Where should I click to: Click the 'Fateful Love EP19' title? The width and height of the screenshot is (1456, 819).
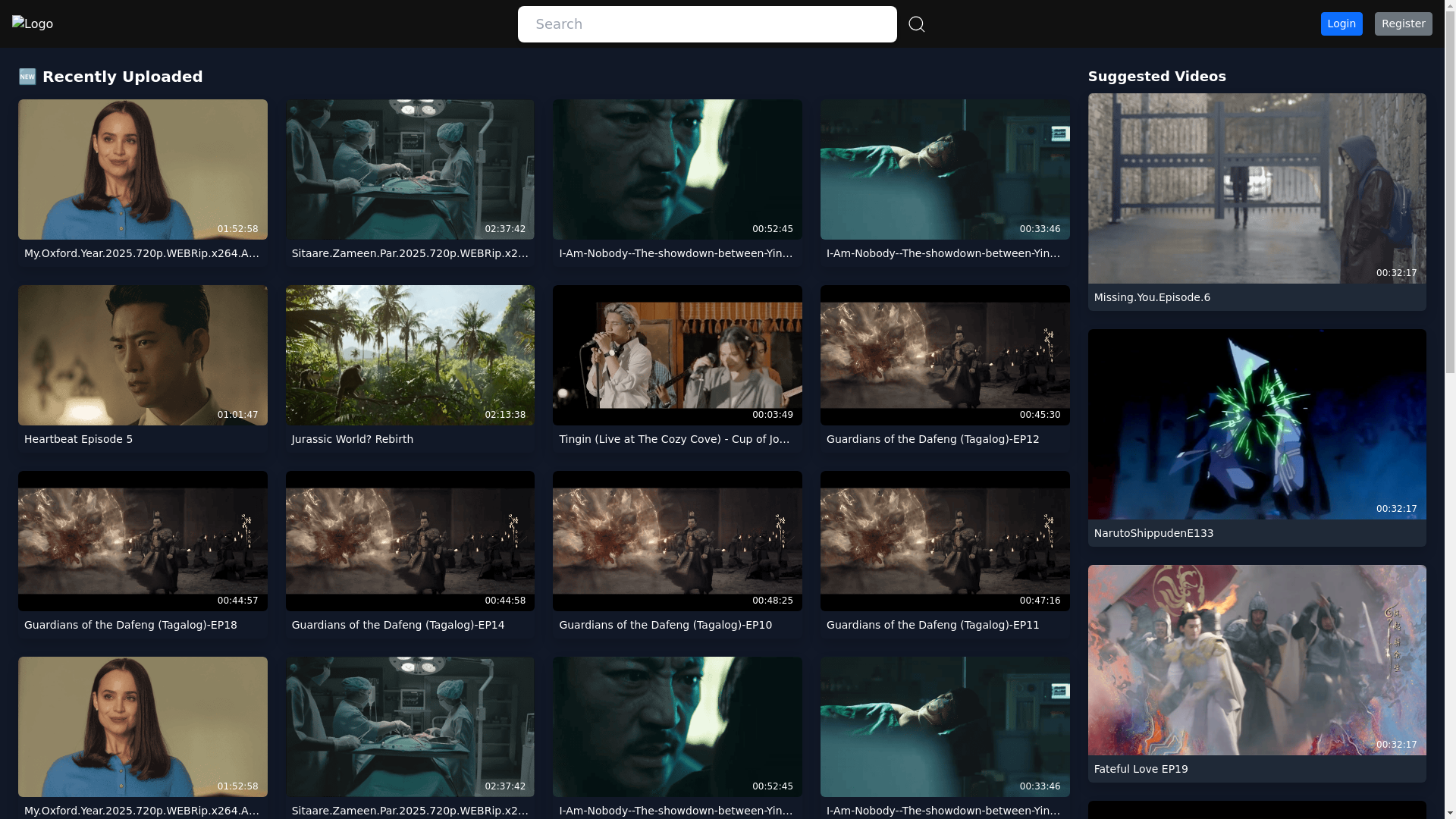pyautogui.click(x=1141, y=769)
